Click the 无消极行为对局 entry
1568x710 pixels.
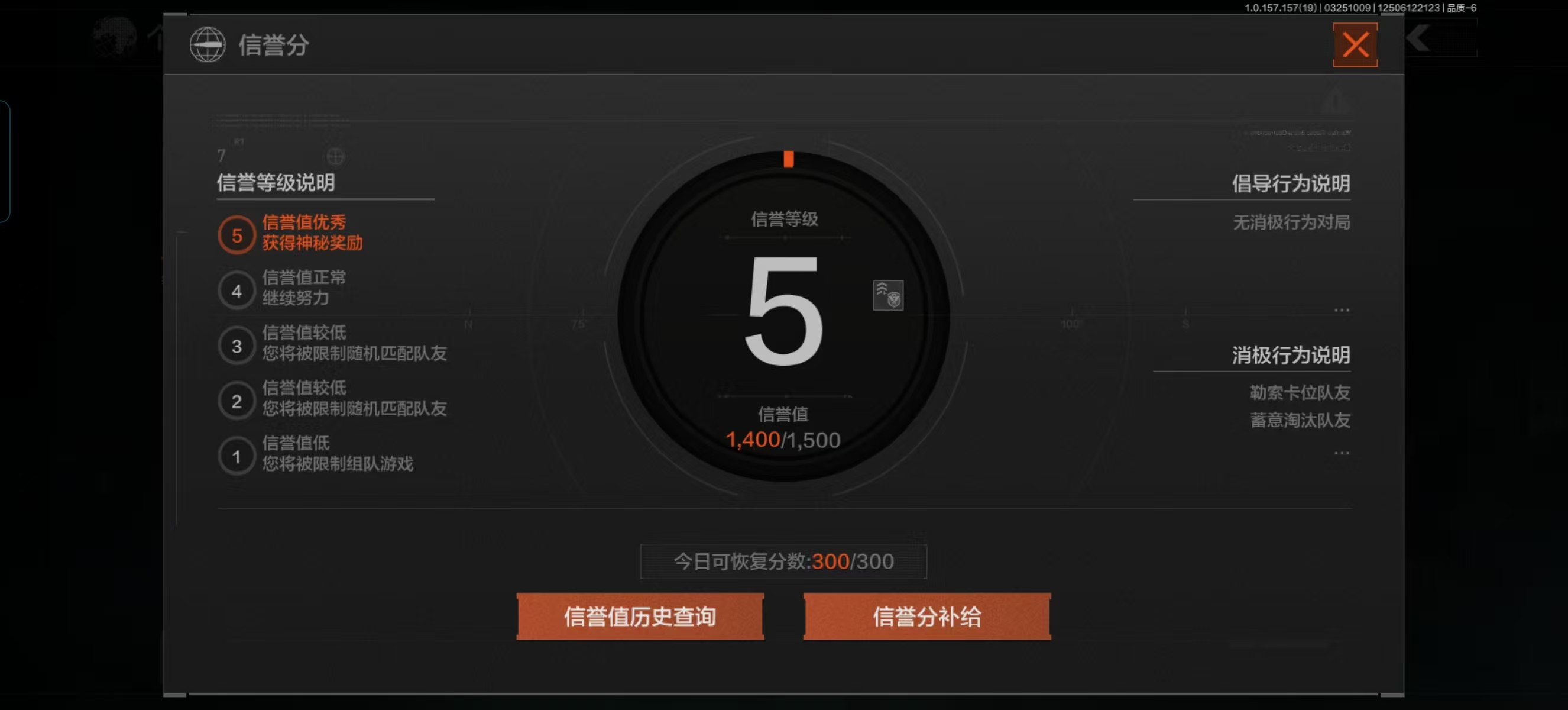pyautogui.click(x=1291, y=222)
